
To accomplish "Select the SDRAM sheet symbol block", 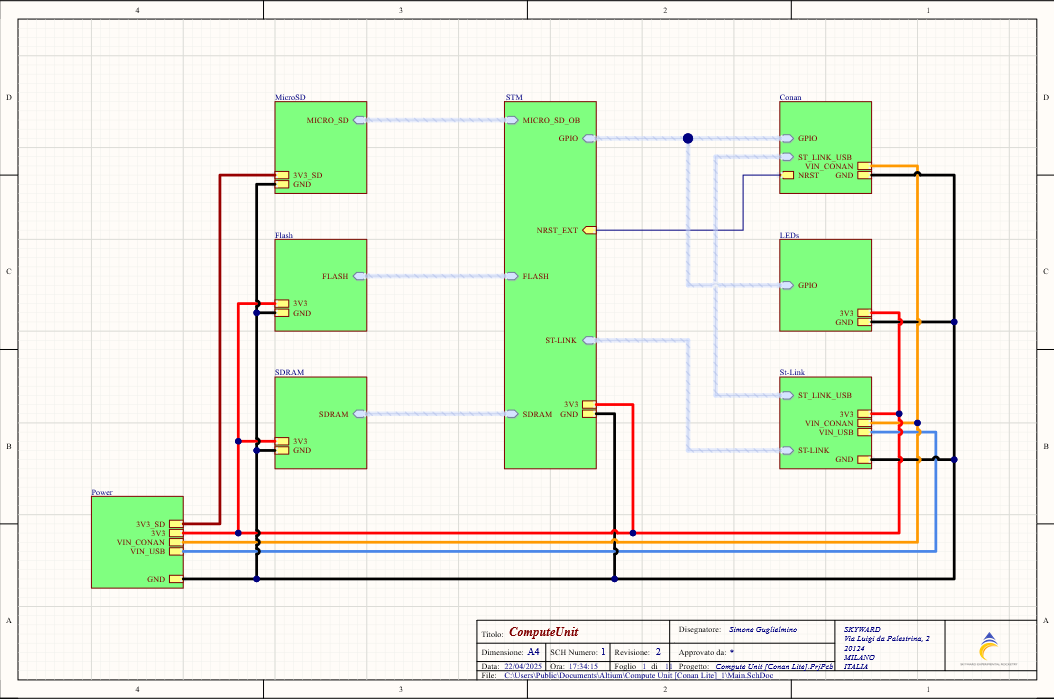I will (321, 423).
